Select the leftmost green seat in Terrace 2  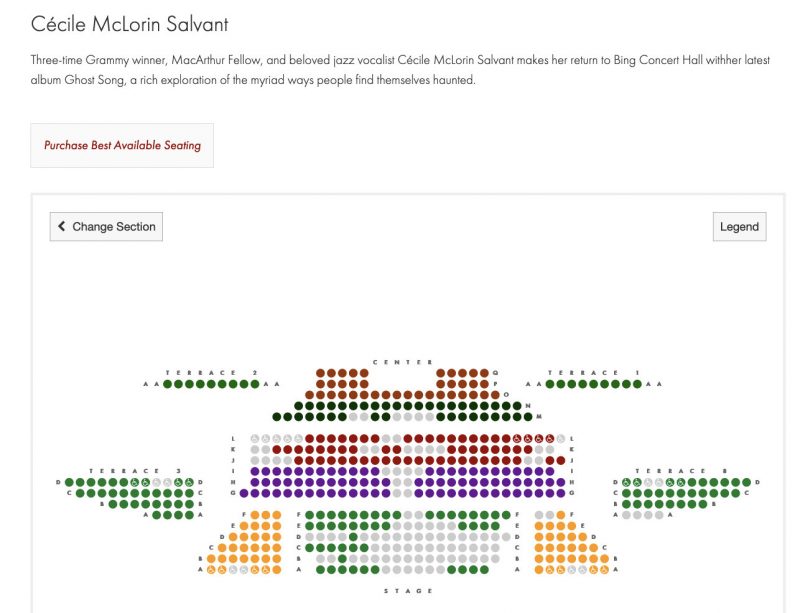pyautogui.click(x=167, y=384)
